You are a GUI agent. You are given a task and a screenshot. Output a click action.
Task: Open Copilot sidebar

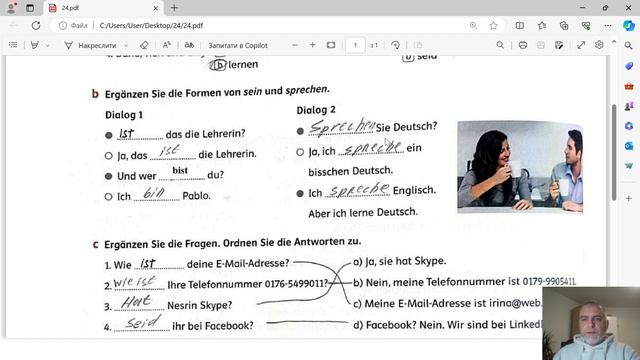(629, 25)
